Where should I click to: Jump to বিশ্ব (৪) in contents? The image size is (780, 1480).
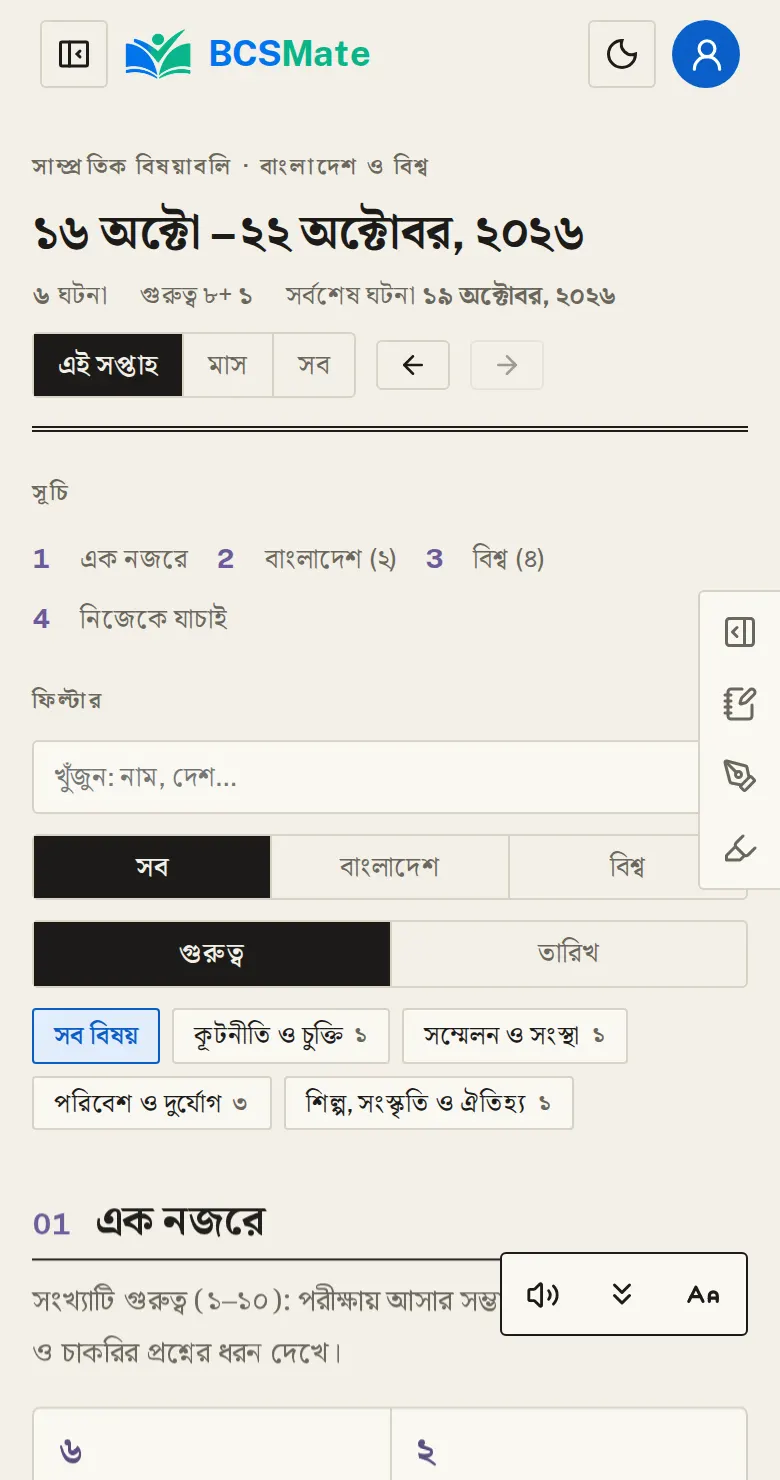(x=485, y=559)
